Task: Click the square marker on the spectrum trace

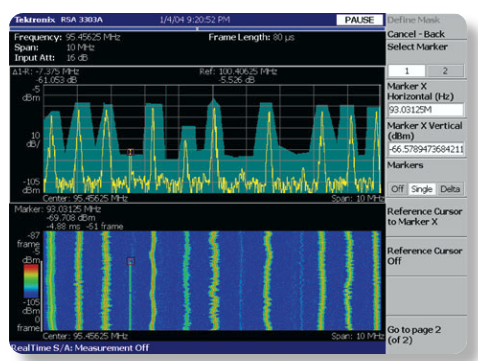Action: 130,152
